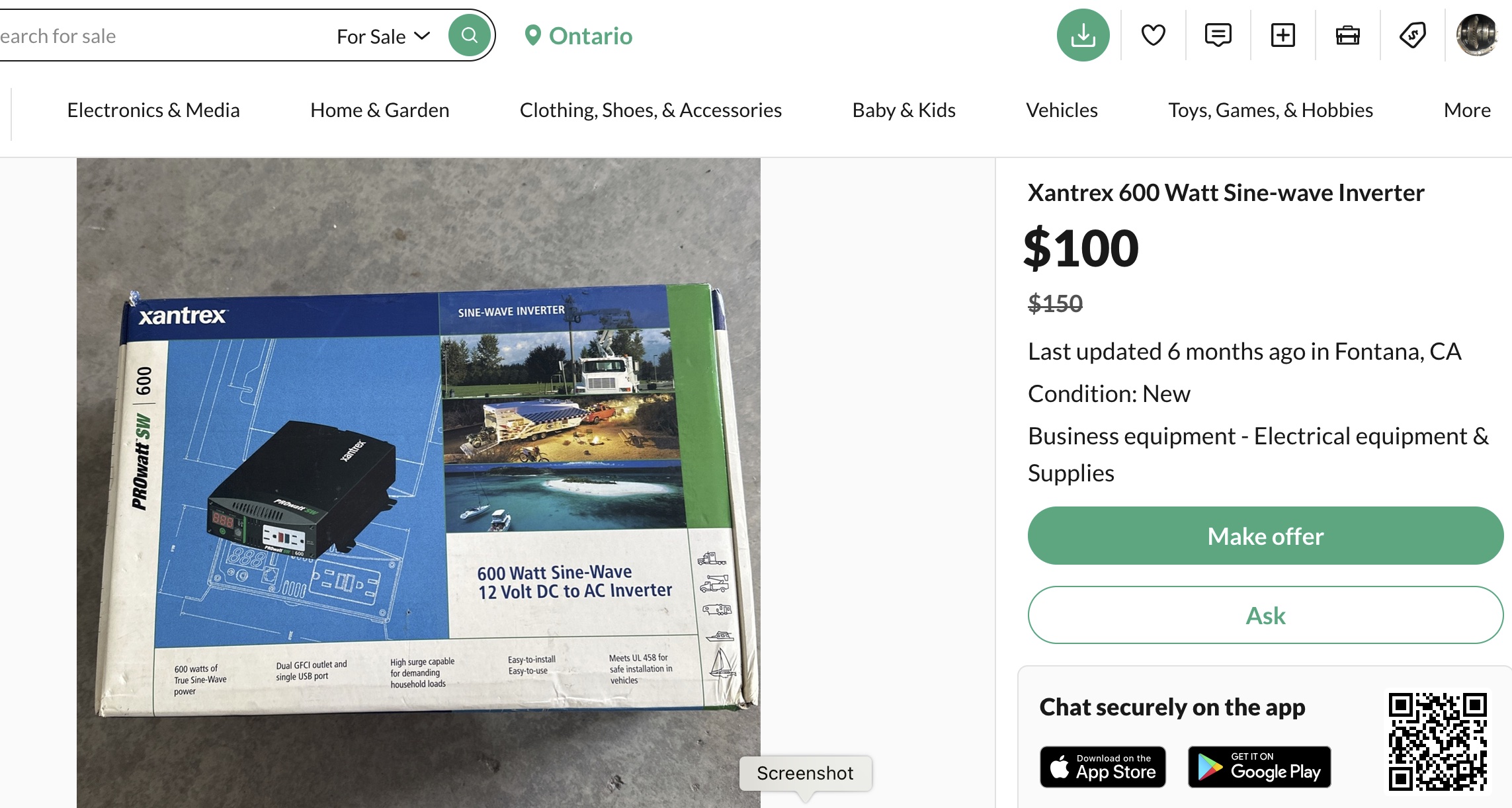Image resolution: width=1512 pixels, height=808 pixels.
Task: Open the briefcase jobs icon
Action: coord(1347,36)
